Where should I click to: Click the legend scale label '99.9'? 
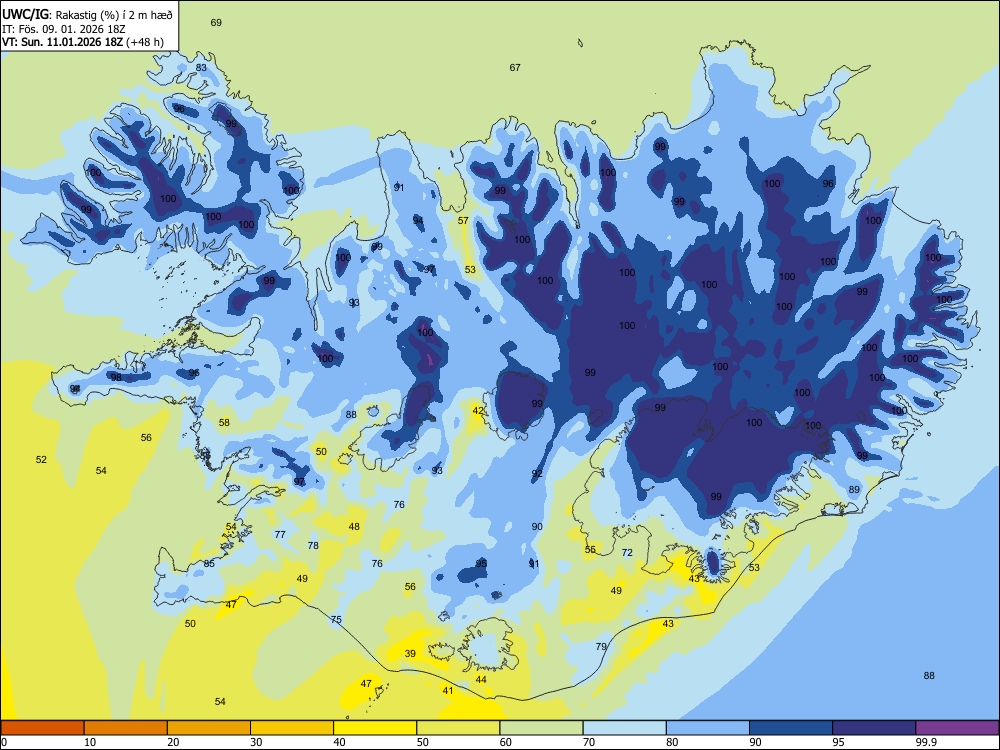point(926,742)
